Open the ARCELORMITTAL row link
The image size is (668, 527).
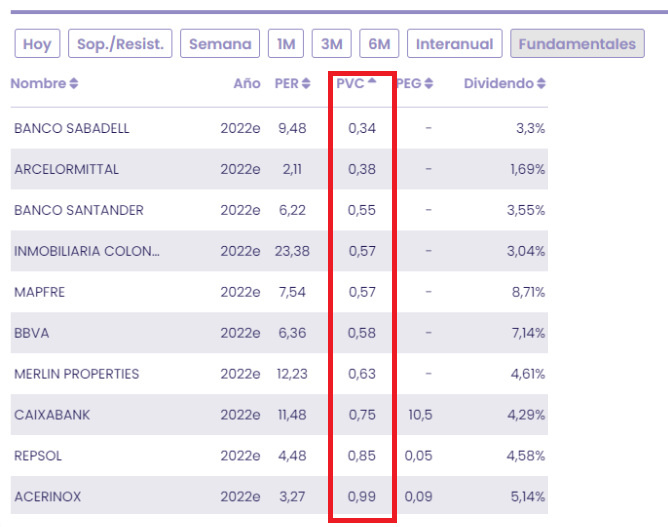point(66,169)
